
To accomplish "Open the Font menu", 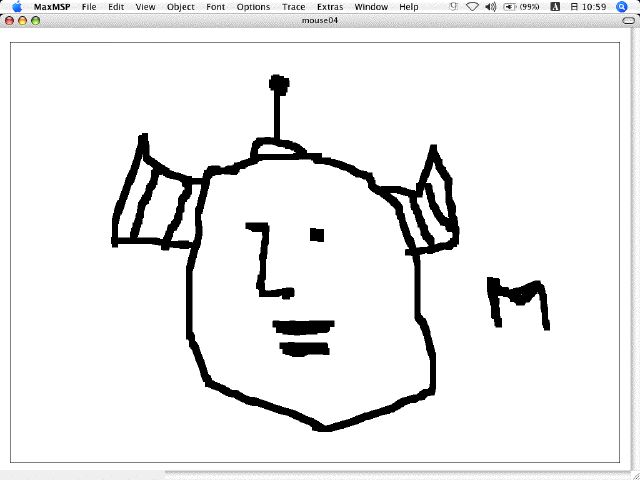I will (x=216, y=7).
